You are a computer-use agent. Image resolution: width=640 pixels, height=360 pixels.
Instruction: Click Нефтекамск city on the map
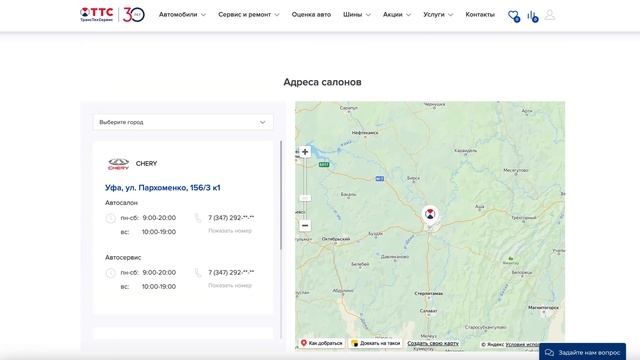(365, 133)
